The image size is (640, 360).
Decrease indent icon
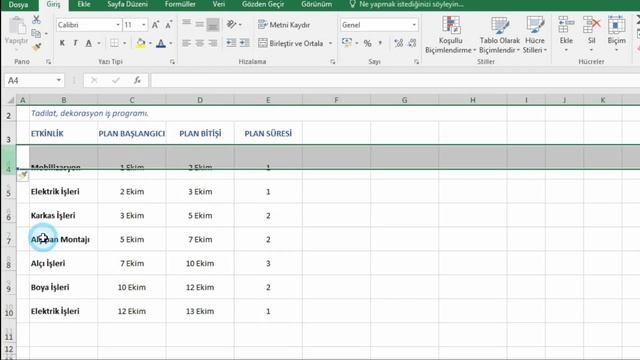(231, 43)
